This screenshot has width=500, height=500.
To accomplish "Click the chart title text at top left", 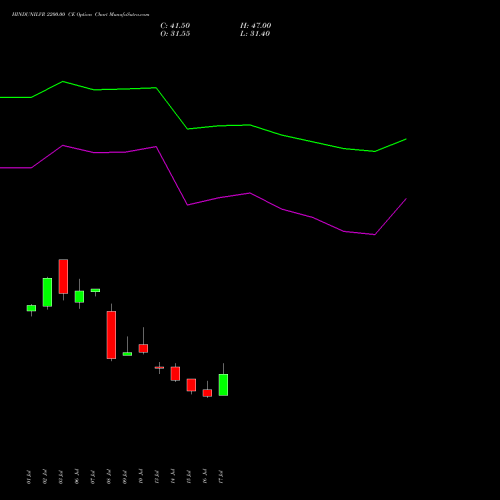I will [x=80, y=15].
